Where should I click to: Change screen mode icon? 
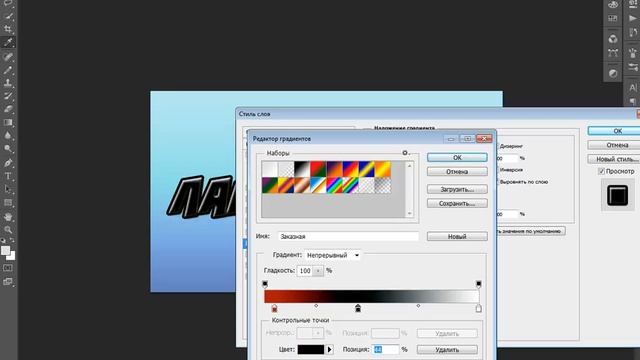coord(8,282)
